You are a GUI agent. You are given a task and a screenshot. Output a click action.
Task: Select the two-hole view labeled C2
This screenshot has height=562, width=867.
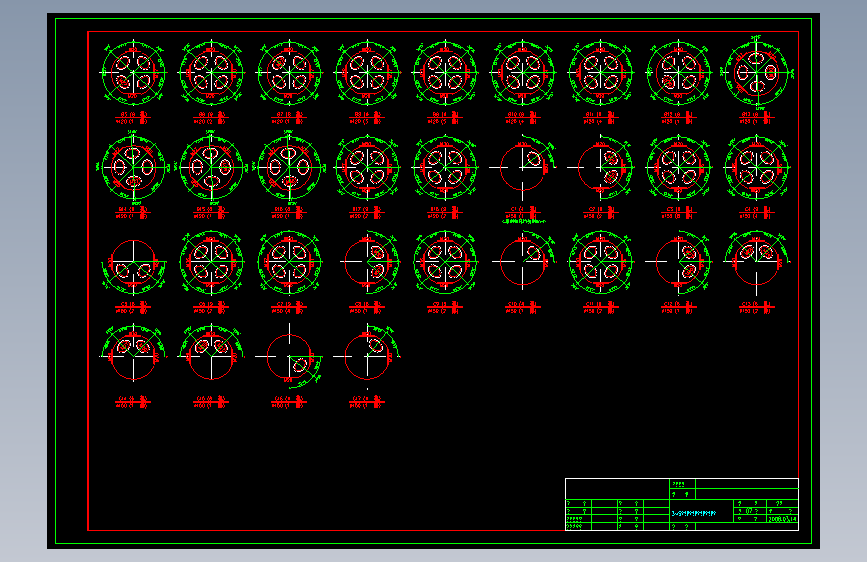click(x=600, y=167)
